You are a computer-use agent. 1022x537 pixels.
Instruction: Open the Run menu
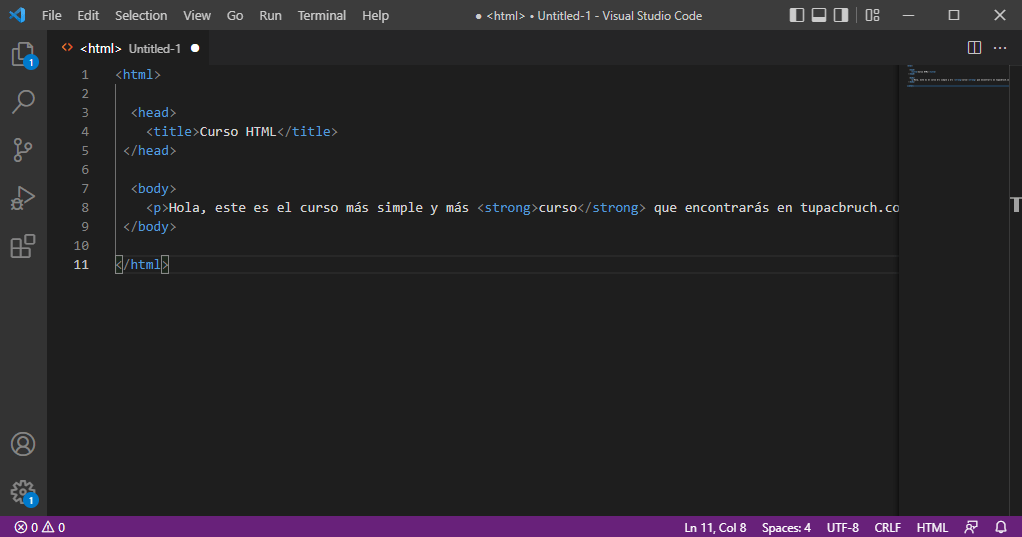pyautogui.click(x=270, y=16)
